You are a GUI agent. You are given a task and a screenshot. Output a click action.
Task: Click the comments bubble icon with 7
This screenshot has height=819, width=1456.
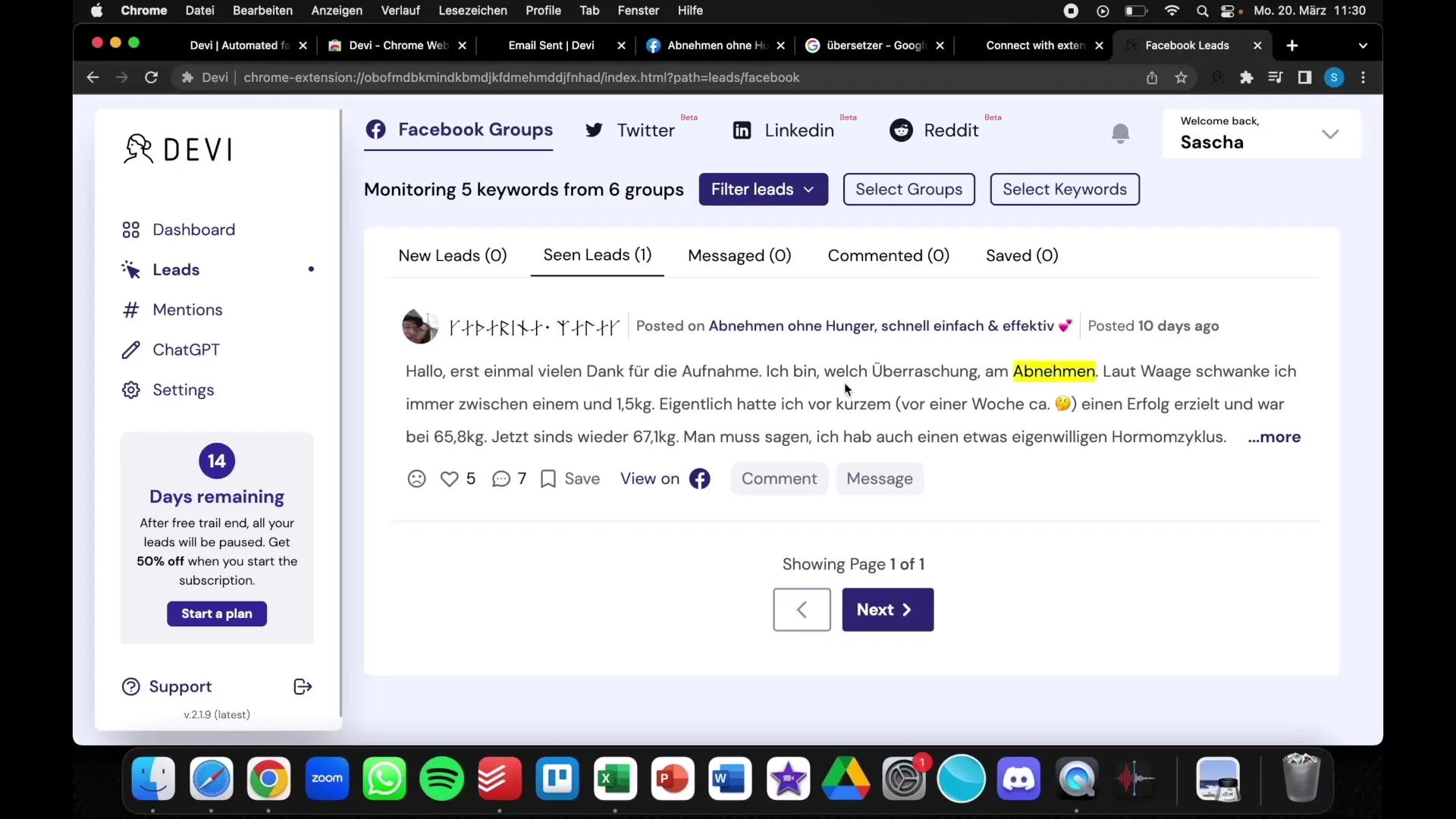pyautogui.click(x=500, y=479)
